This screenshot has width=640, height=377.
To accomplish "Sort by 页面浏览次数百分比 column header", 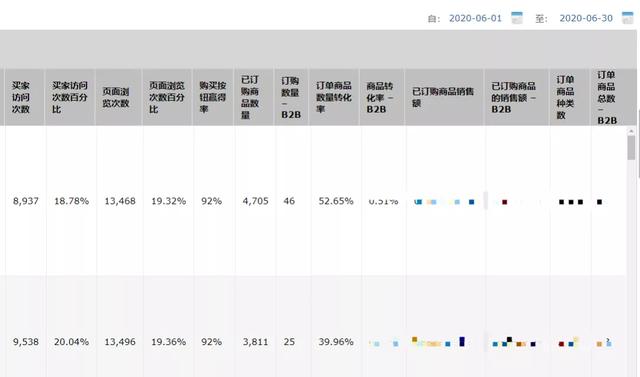I will (x=167, y=97).
